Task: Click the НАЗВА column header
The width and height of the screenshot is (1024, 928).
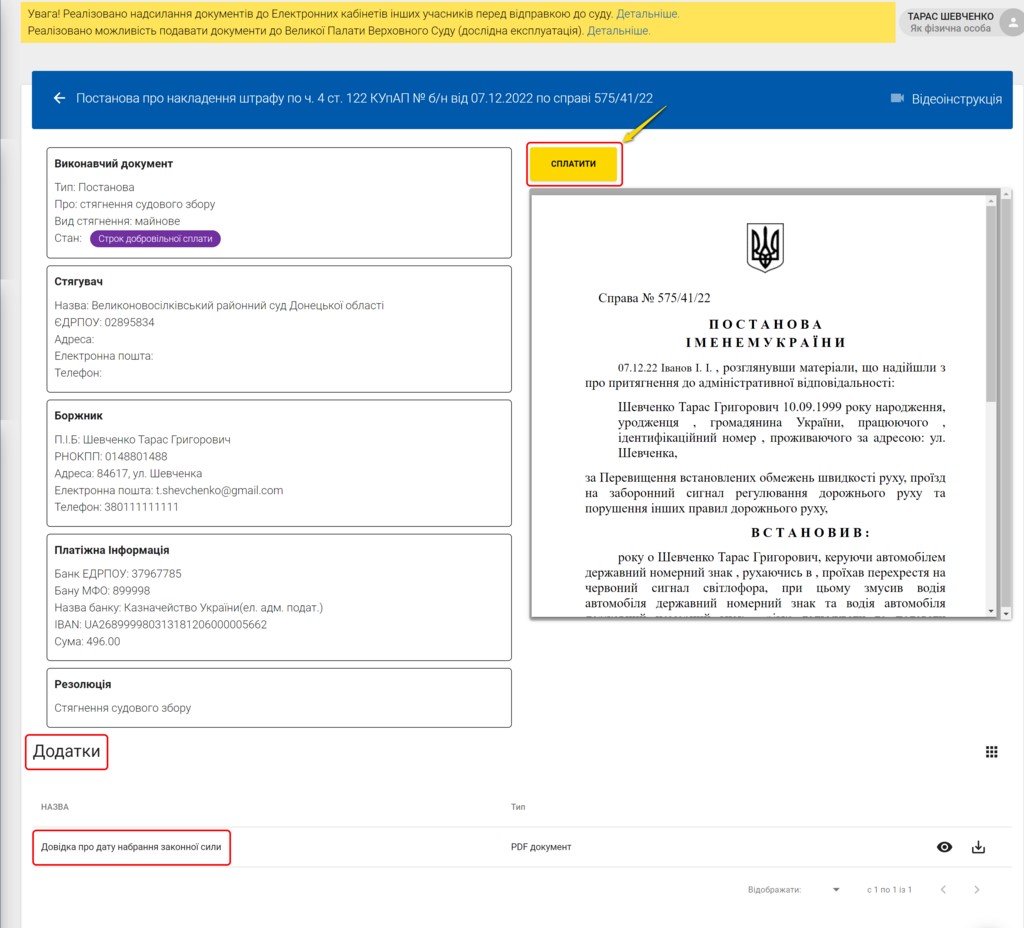Action: (55, 806)
